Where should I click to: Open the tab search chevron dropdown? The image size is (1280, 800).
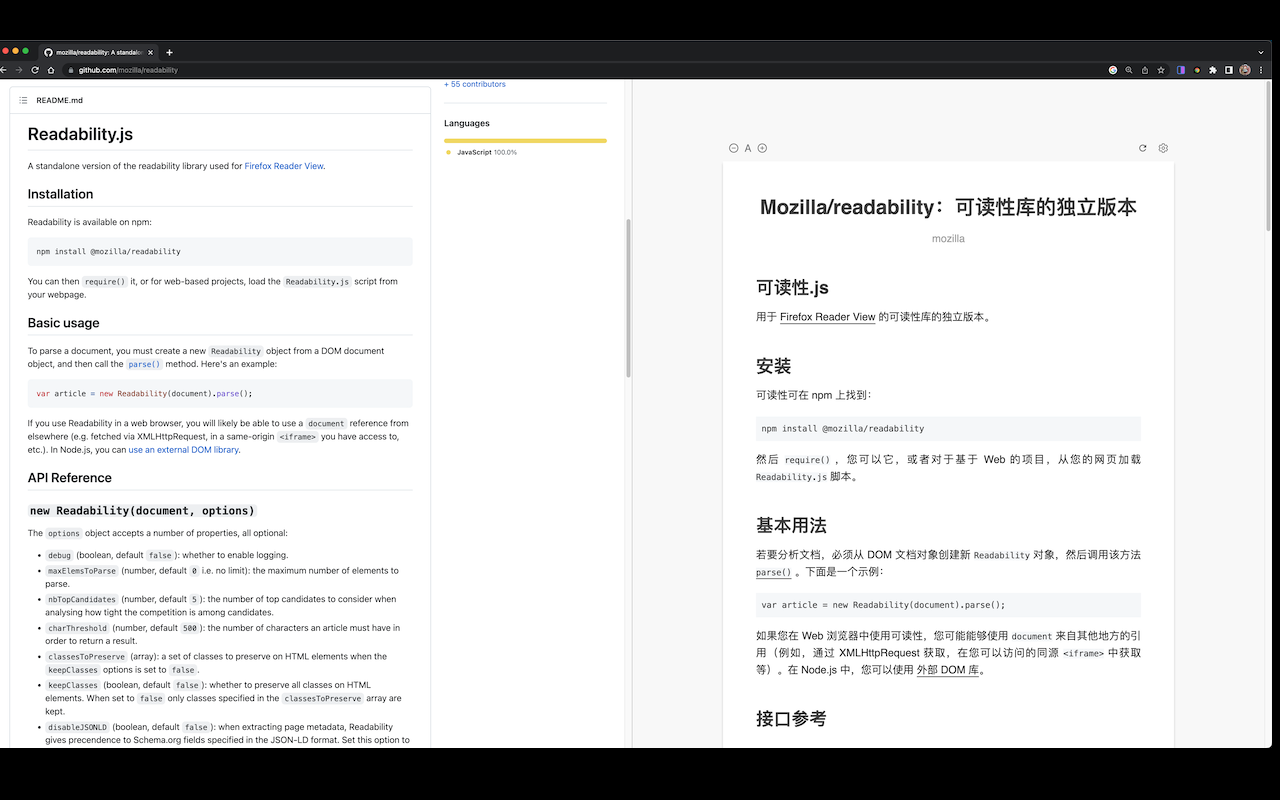[x=1260, y=52]
